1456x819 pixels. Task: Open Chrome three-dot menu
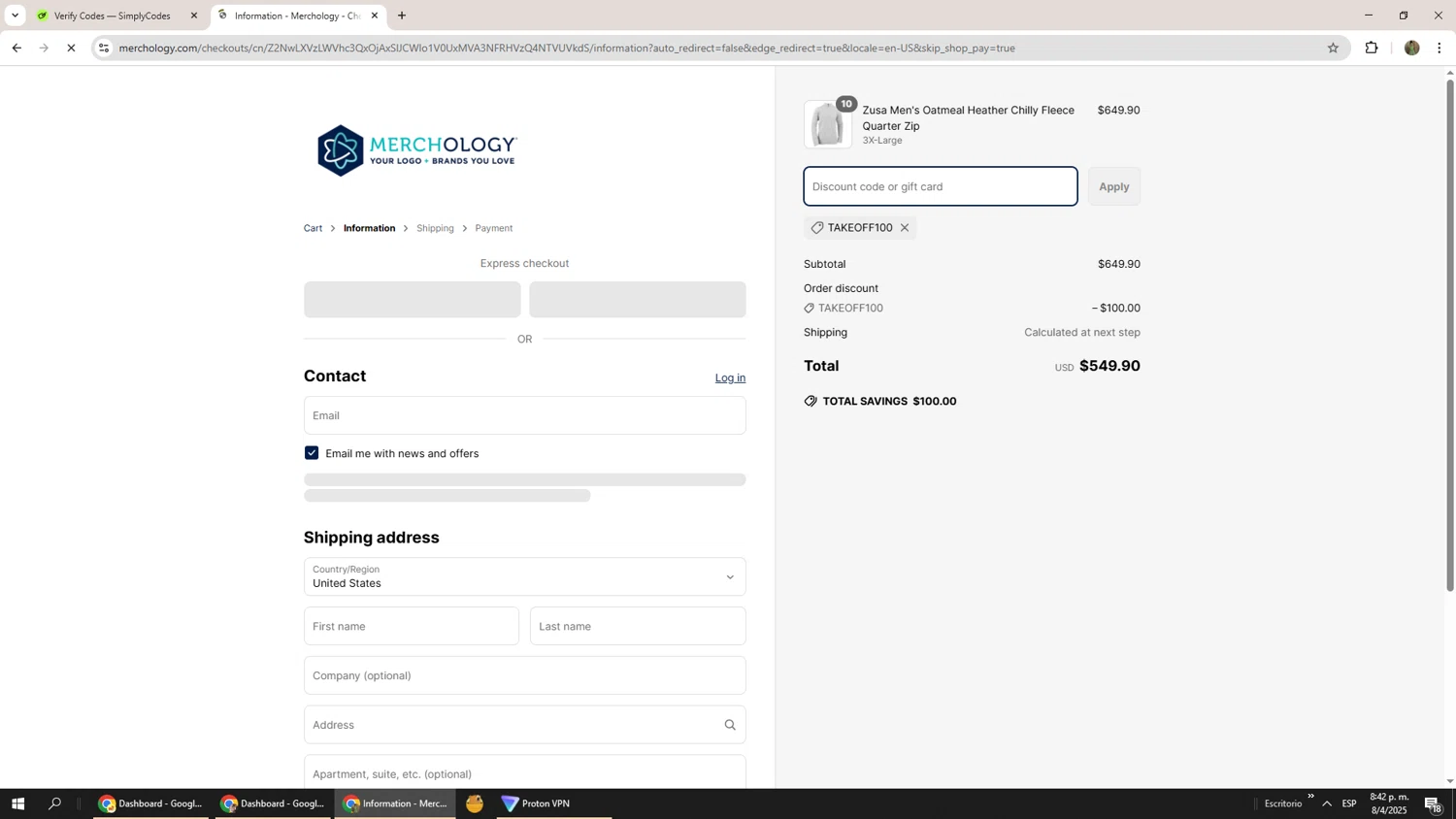pos(1439,48)
